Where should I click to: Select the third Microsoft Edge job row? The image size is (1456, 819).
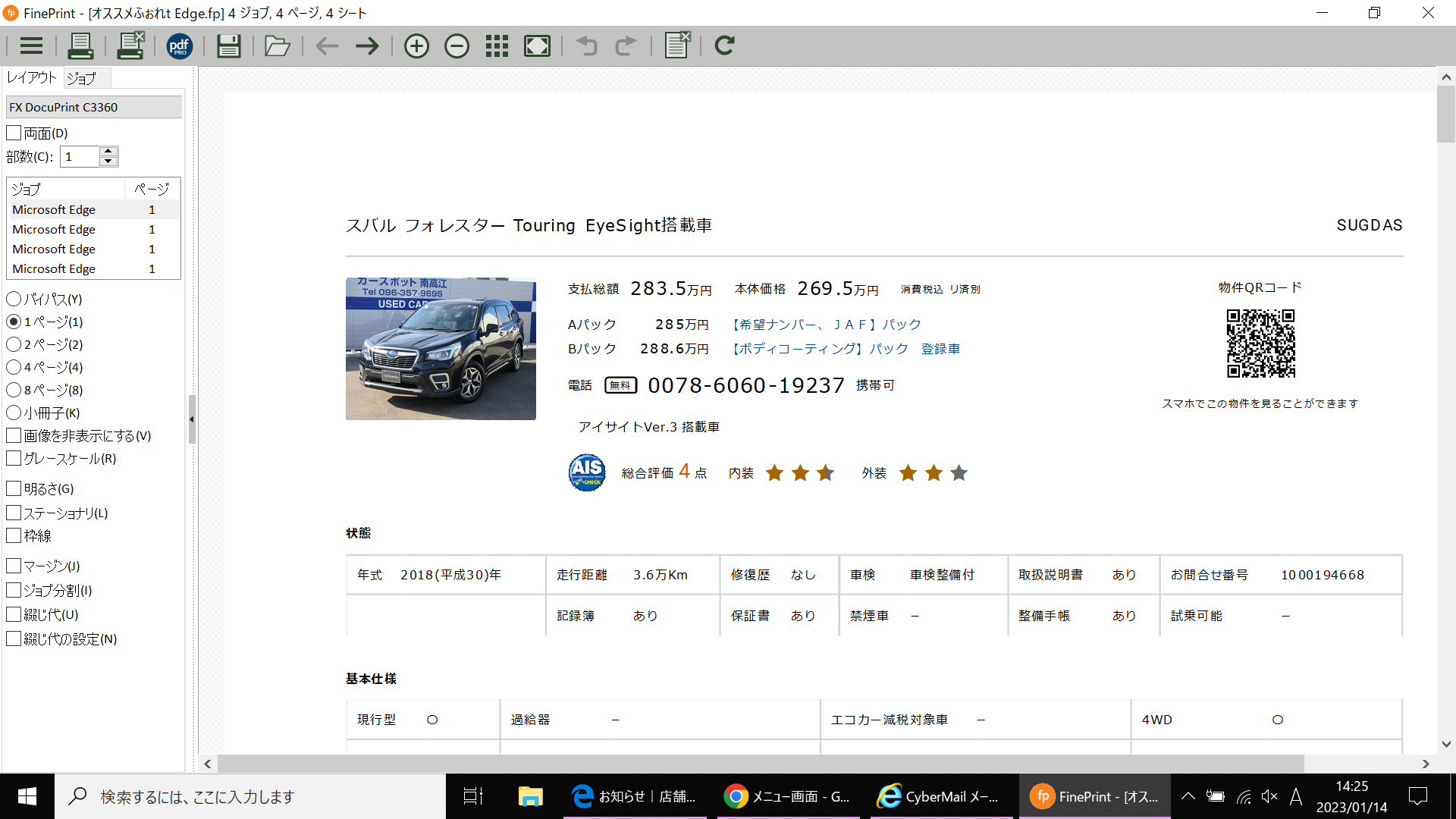click(x=94, y=249)
